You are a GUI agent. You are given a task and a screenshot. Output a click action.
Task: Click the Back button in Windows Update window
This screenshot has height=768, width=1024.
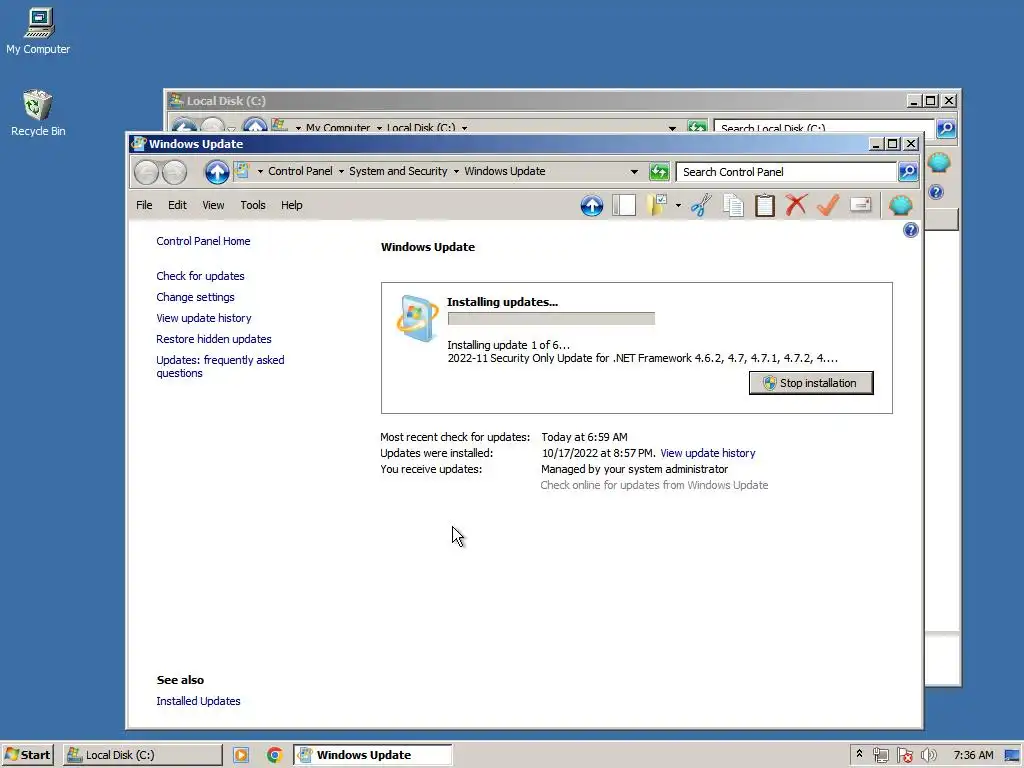[x=146, y=172]
